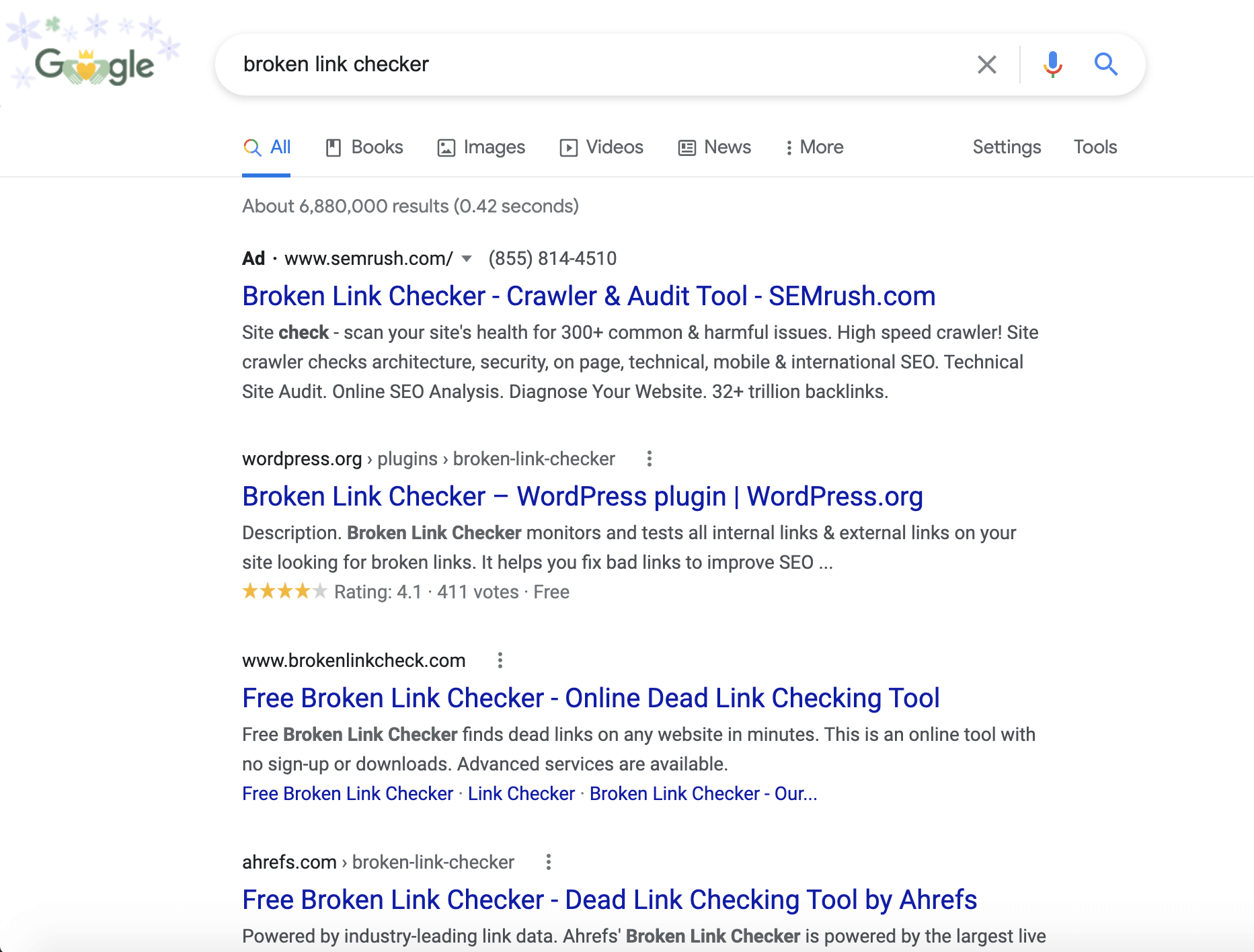Open the Link Checker sitelink
This screenshot has height=952, width=1254.
(519, 793)
